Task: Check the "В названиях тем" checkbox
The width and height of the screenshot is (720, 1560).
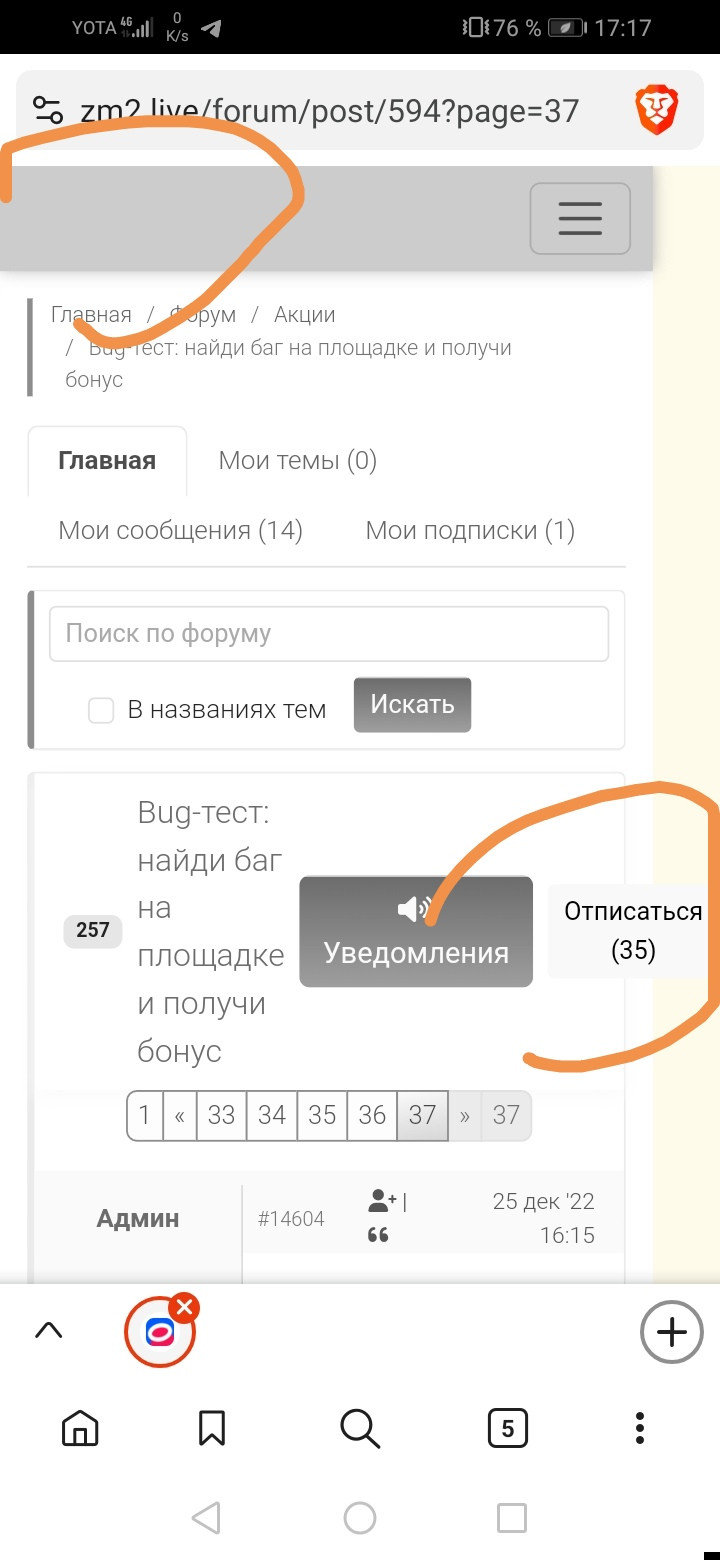Action: [x=101, y=710]
